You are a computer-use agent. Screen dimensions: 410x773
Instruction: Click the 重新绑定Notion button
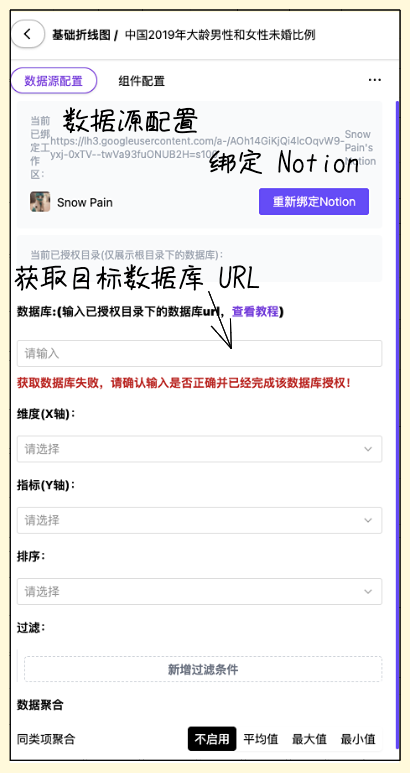tap(314, 202)
